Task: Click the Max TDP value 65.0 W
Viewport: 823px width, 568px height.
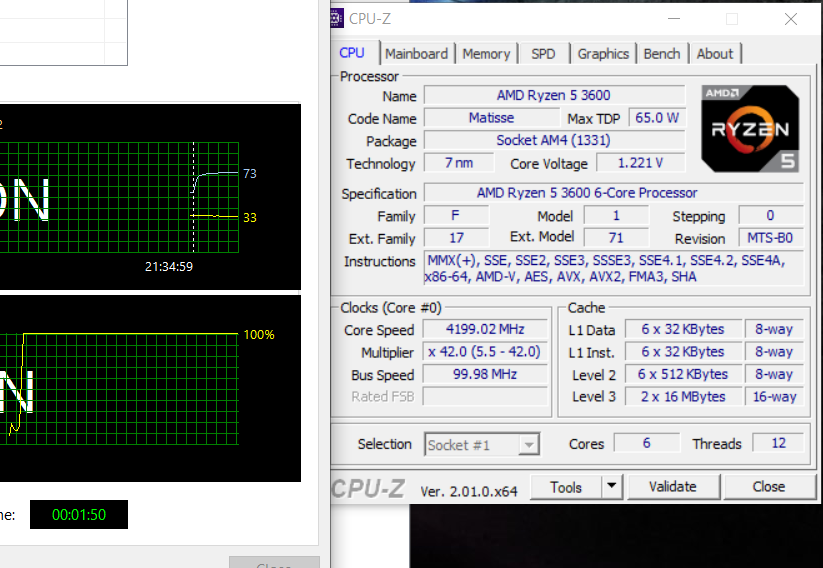Action: (x=657, y=118)
